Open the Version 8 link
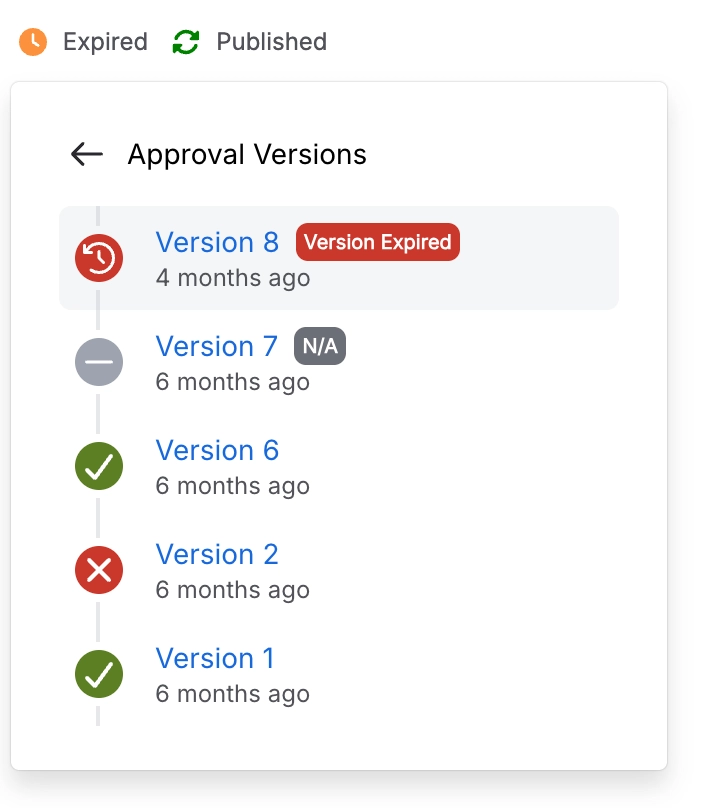Screen dimensions: 706x808 (217, 242)
